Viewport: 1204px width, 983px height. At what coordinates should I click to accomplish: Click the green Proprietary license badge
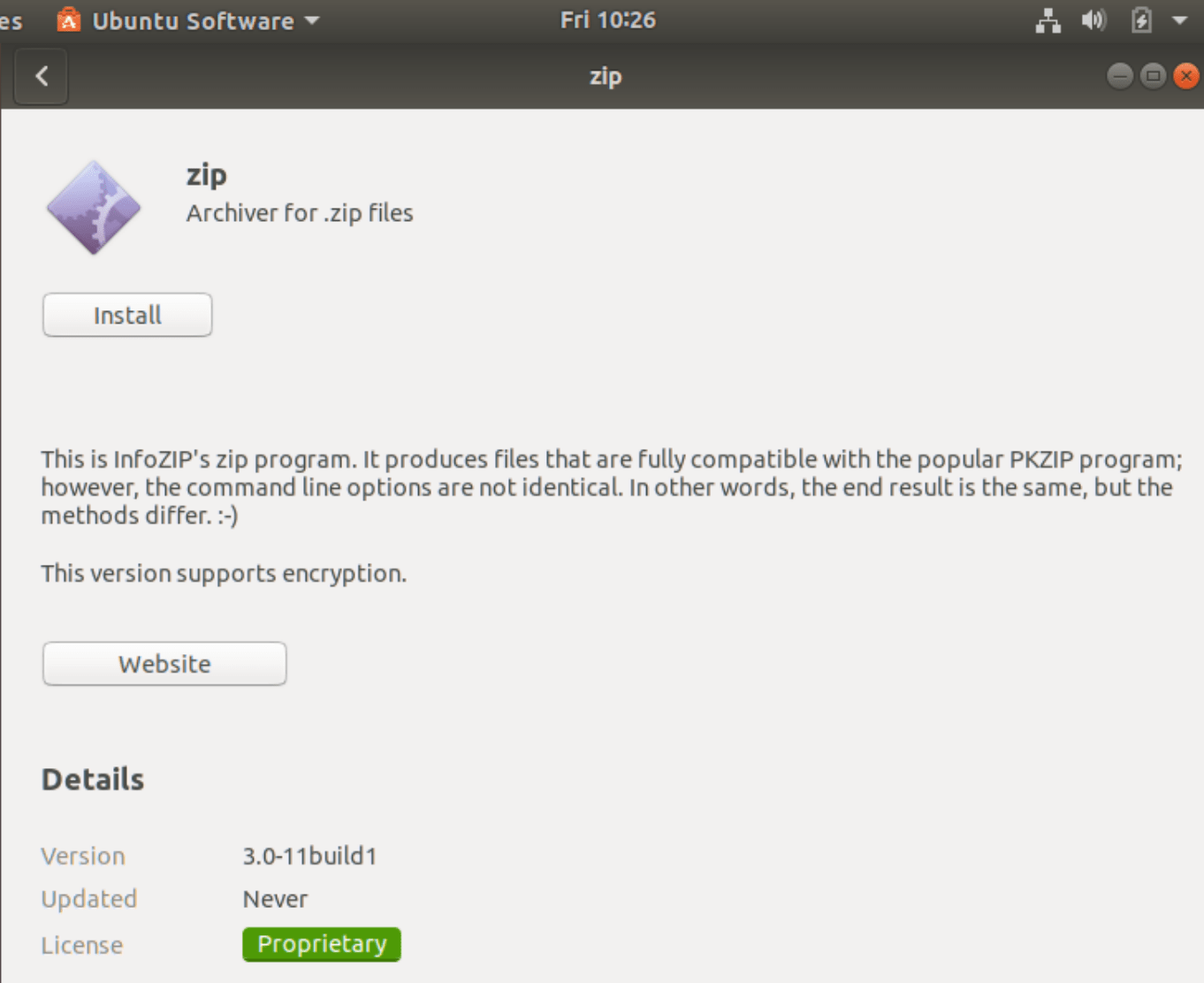[321, 944]
